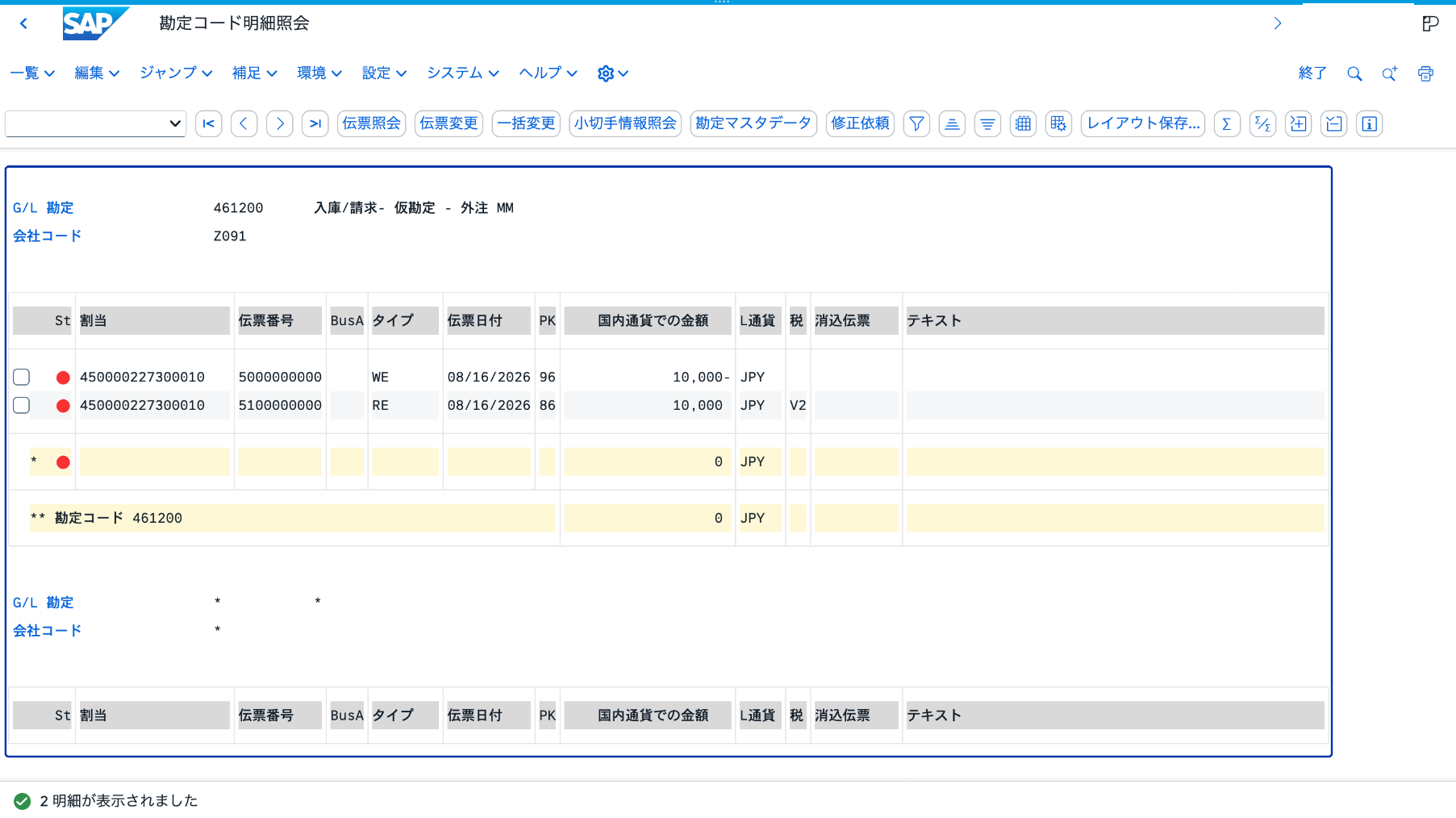Click the レイアウト保存 button
The height and width of the screenshot is (818, 1456).
pyautogui.click(x=1143, y=123)
